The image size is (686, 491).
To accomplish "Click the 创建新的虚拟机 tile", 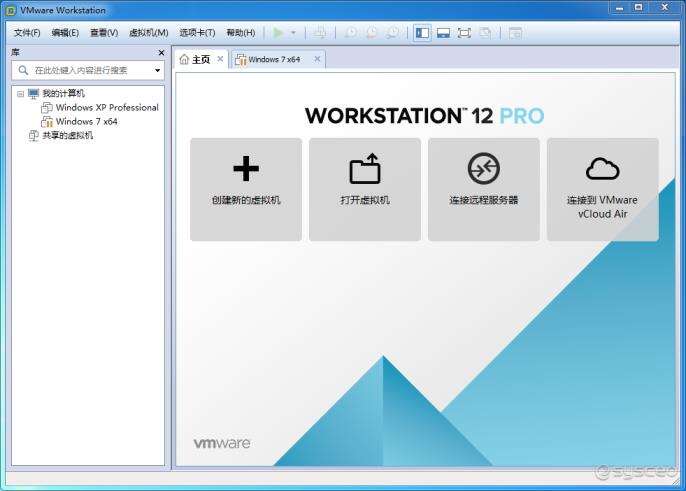I will [x=246, y=189].
